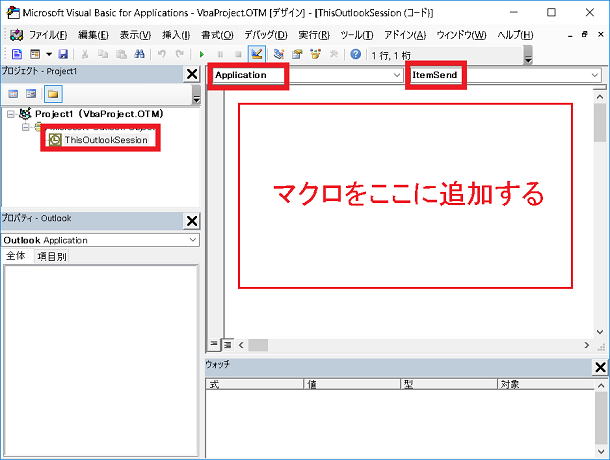Open toolbar options overflow arrow

pos(528,55)
